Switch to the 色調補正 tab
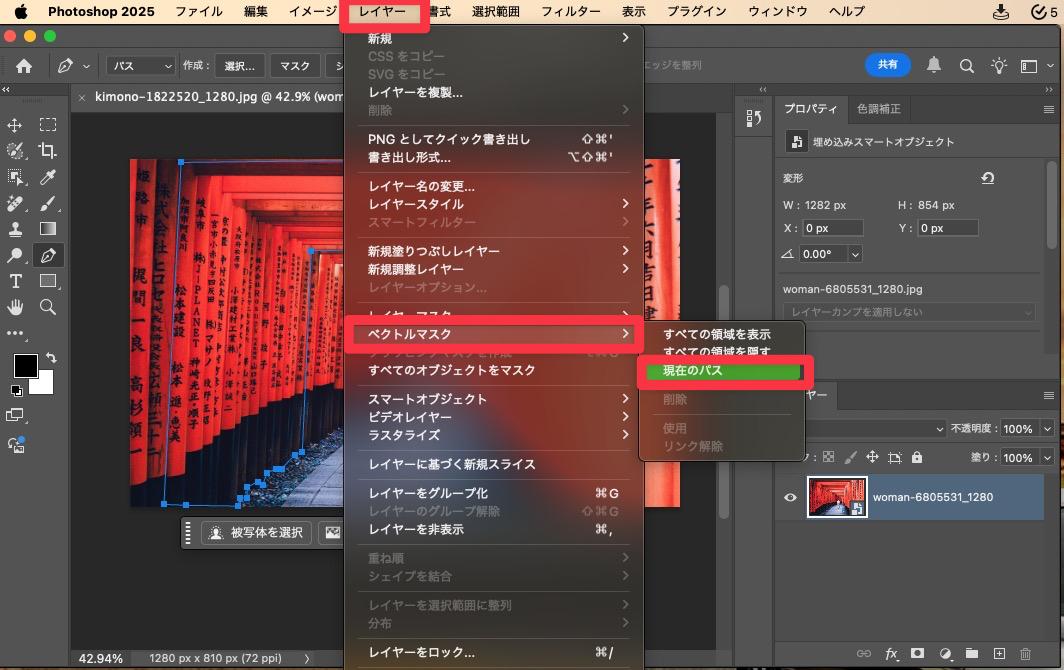 [879, 109]
